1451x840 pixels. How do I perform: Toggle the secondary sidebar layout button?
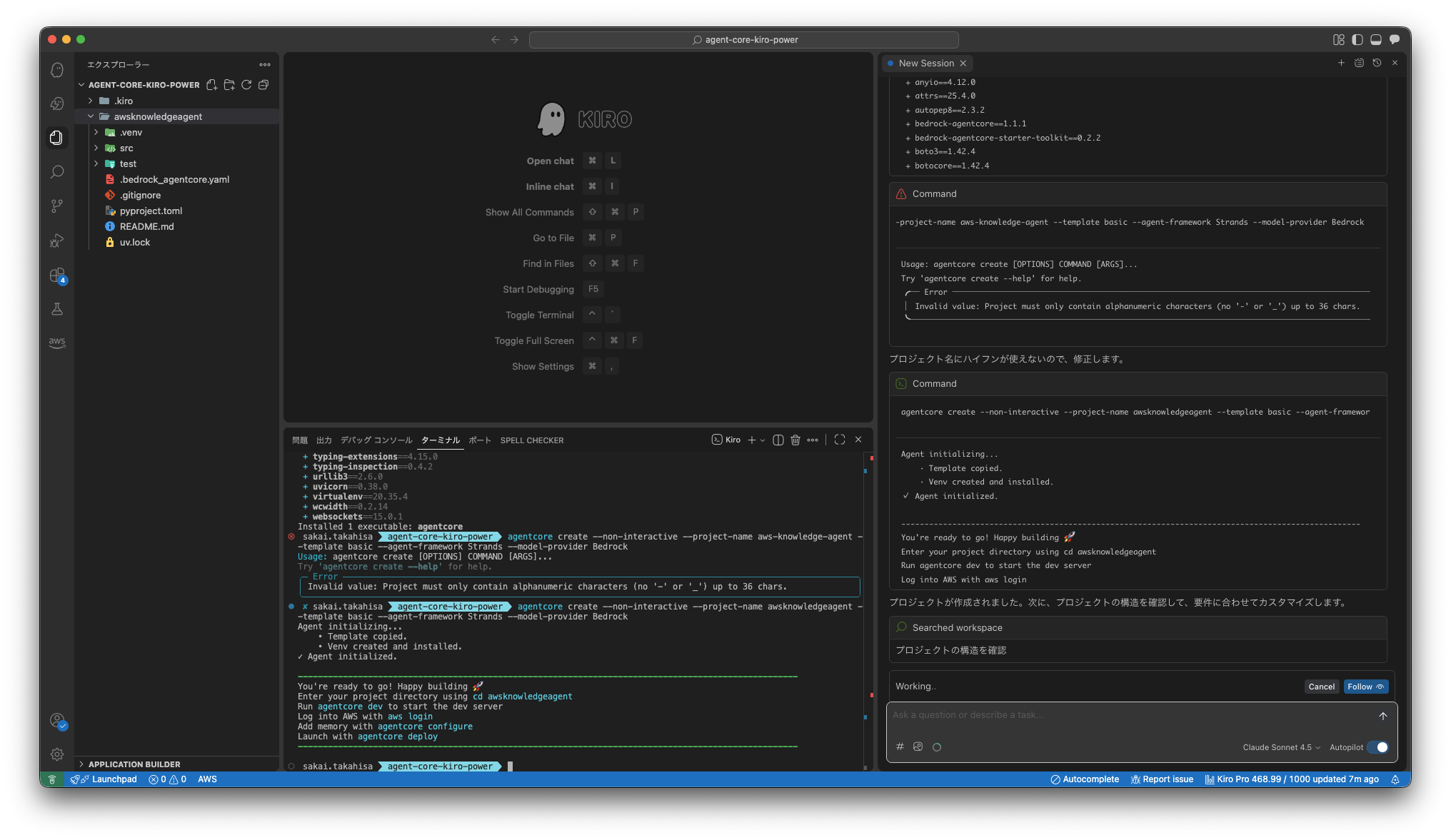coord(1395,40)
